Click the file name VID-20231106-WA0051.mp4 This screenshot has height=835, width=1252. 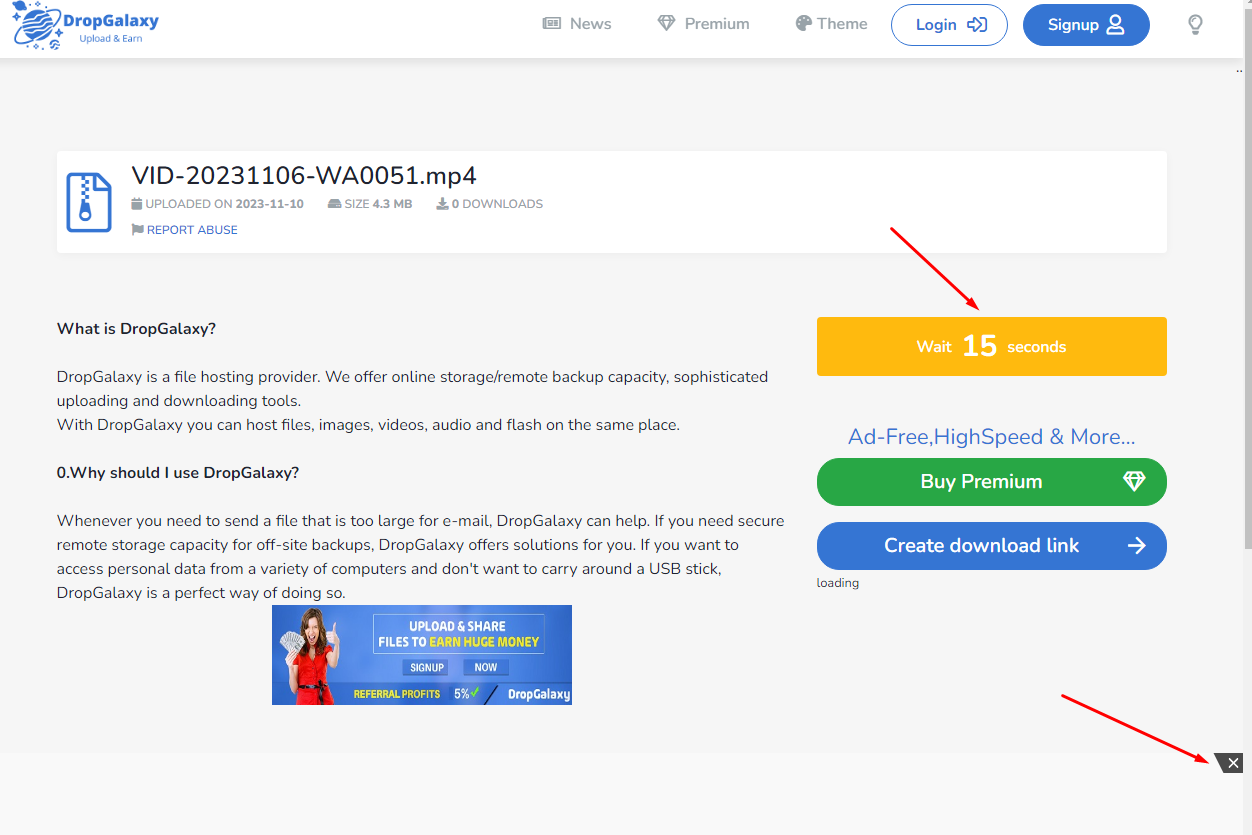304,176
